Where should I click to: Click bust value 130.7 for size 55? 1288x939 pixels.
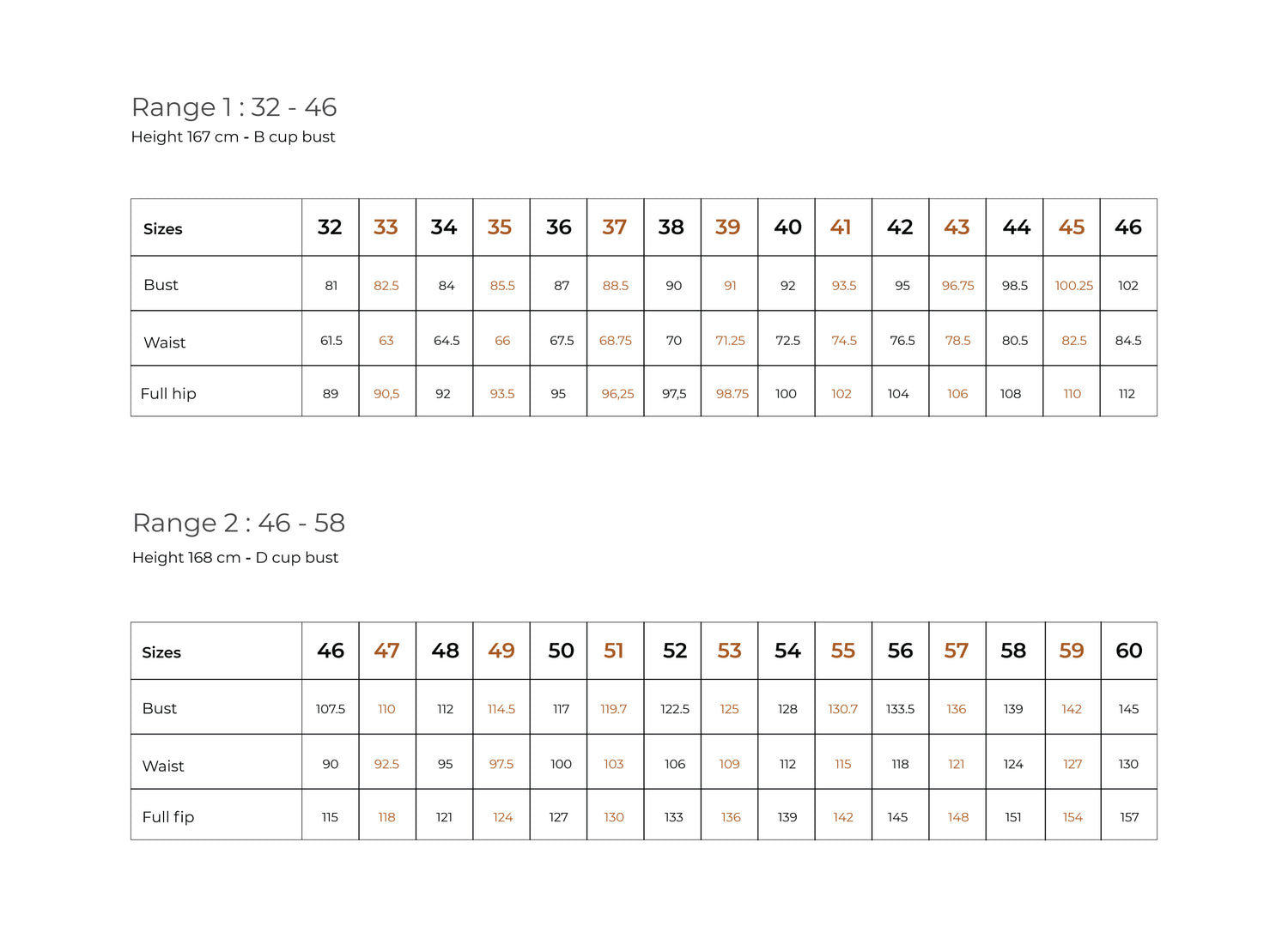pos(843,709)
